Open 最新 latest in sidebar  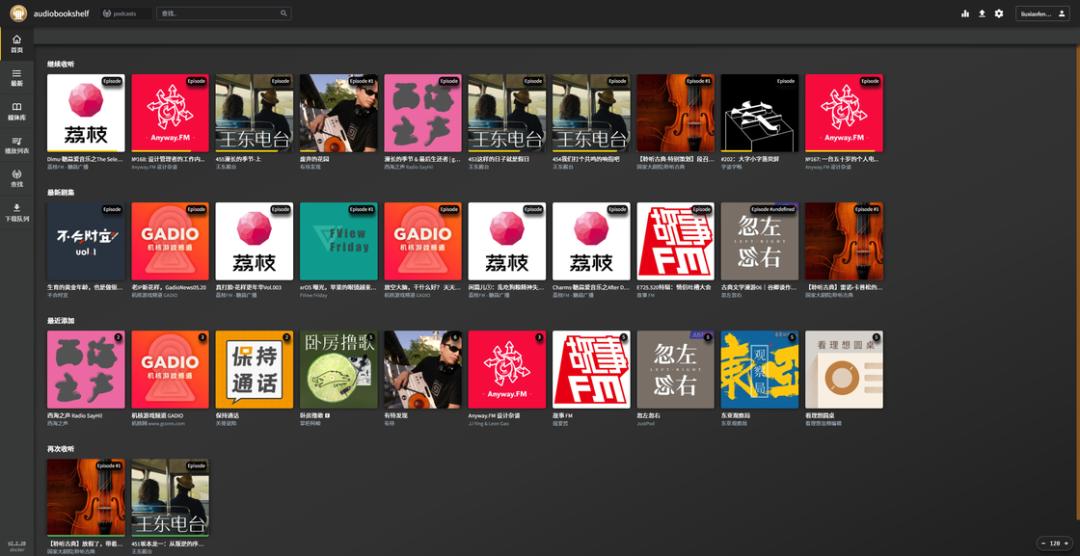17,77
